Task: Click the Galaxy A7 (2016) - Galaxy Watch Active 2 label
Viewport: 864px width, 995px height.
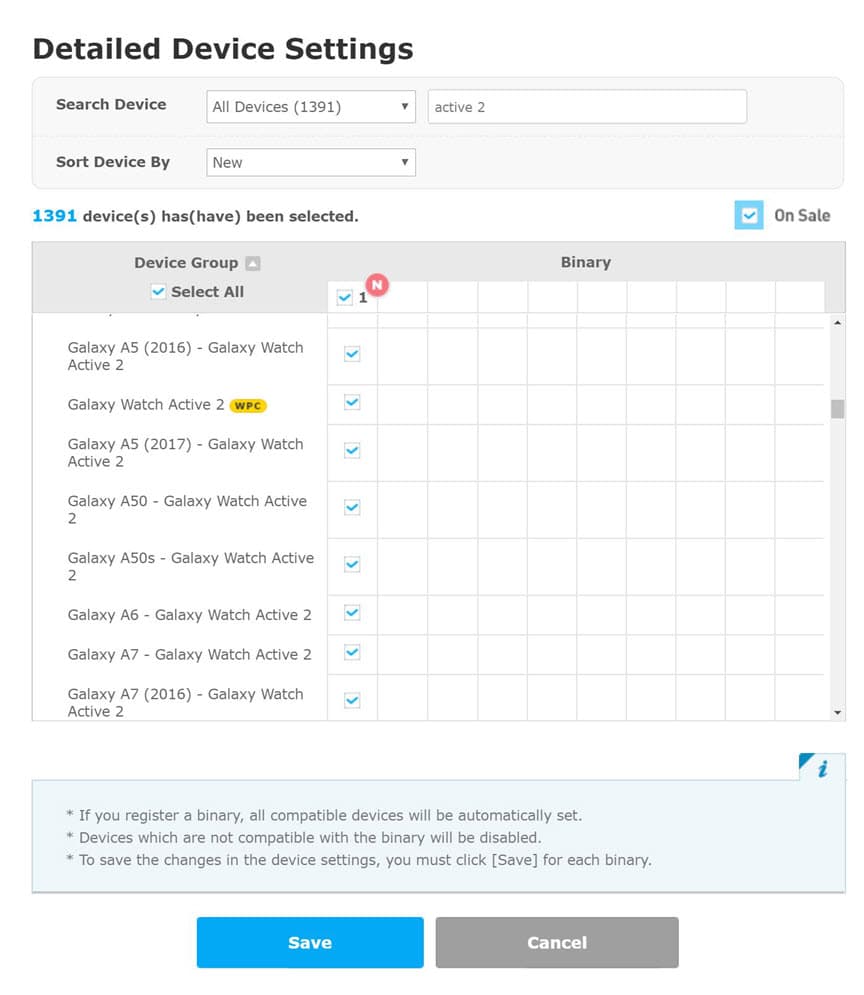Action: tap(185, 702)
